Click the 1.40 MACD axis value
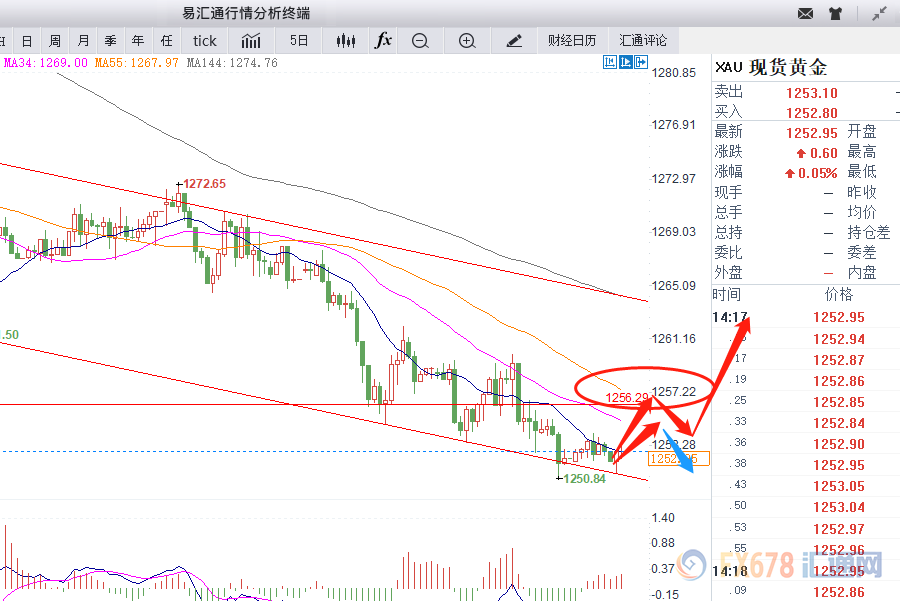The image size is (900, 601). 663,518
